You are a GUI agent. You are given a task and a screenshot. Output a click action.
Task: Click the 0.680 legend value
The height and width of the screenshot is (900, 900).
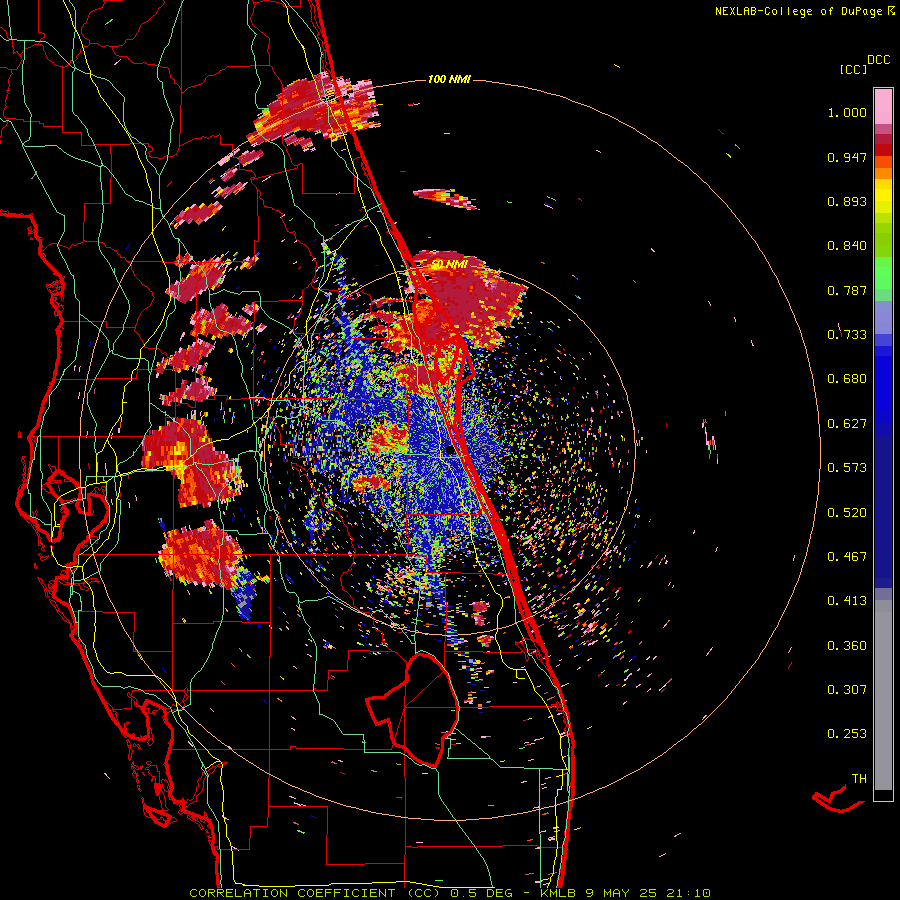point(847,379)
